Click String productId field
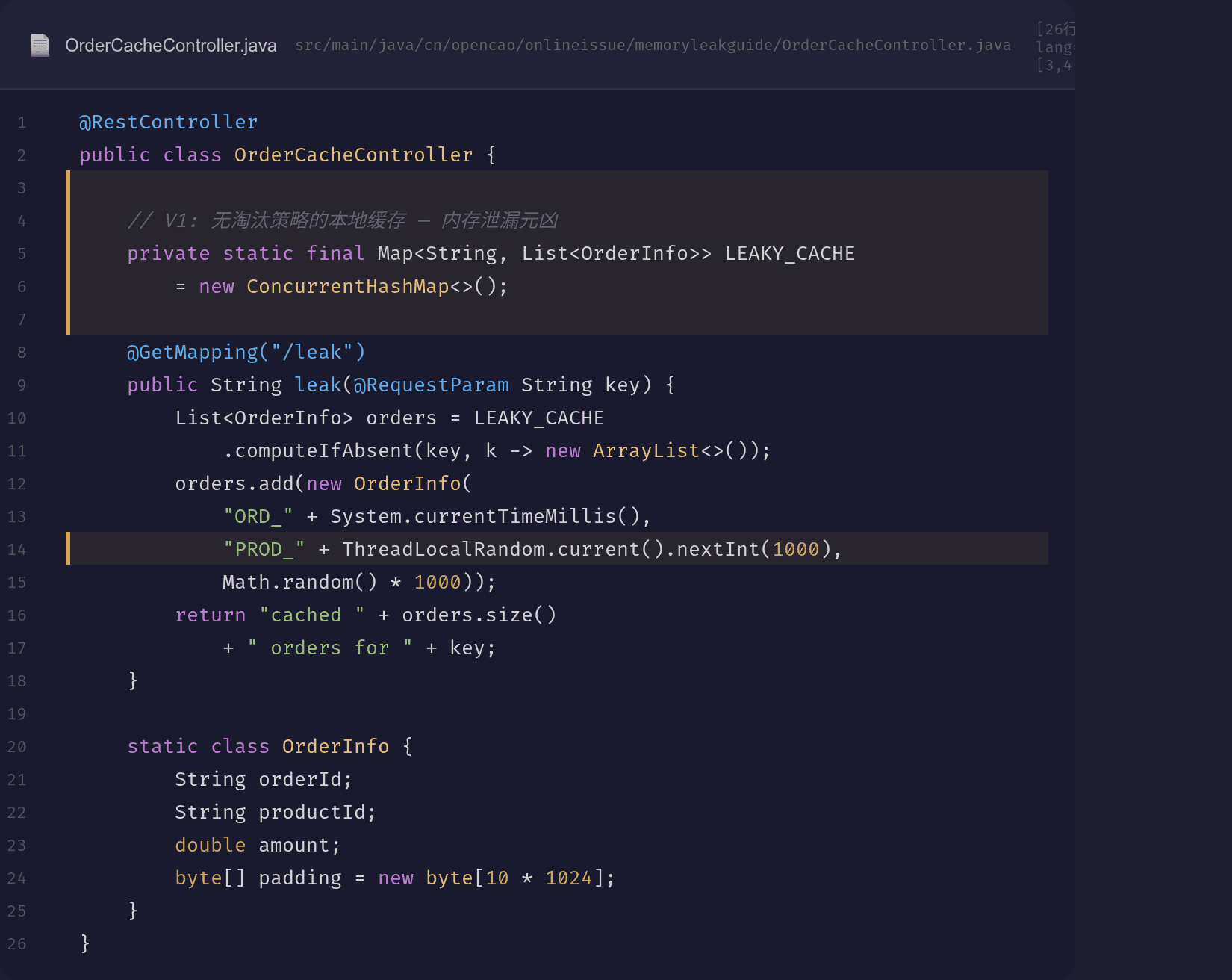Image resolution: width=1232 pixels, height=980 pixels. (x=276, y=812)
